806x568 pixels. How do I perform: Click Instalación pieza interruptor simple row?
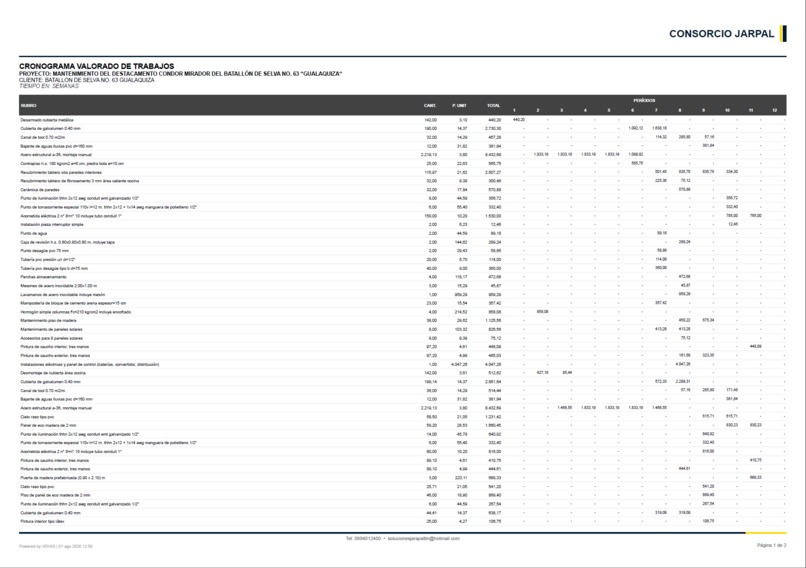(x=402, y=225)
